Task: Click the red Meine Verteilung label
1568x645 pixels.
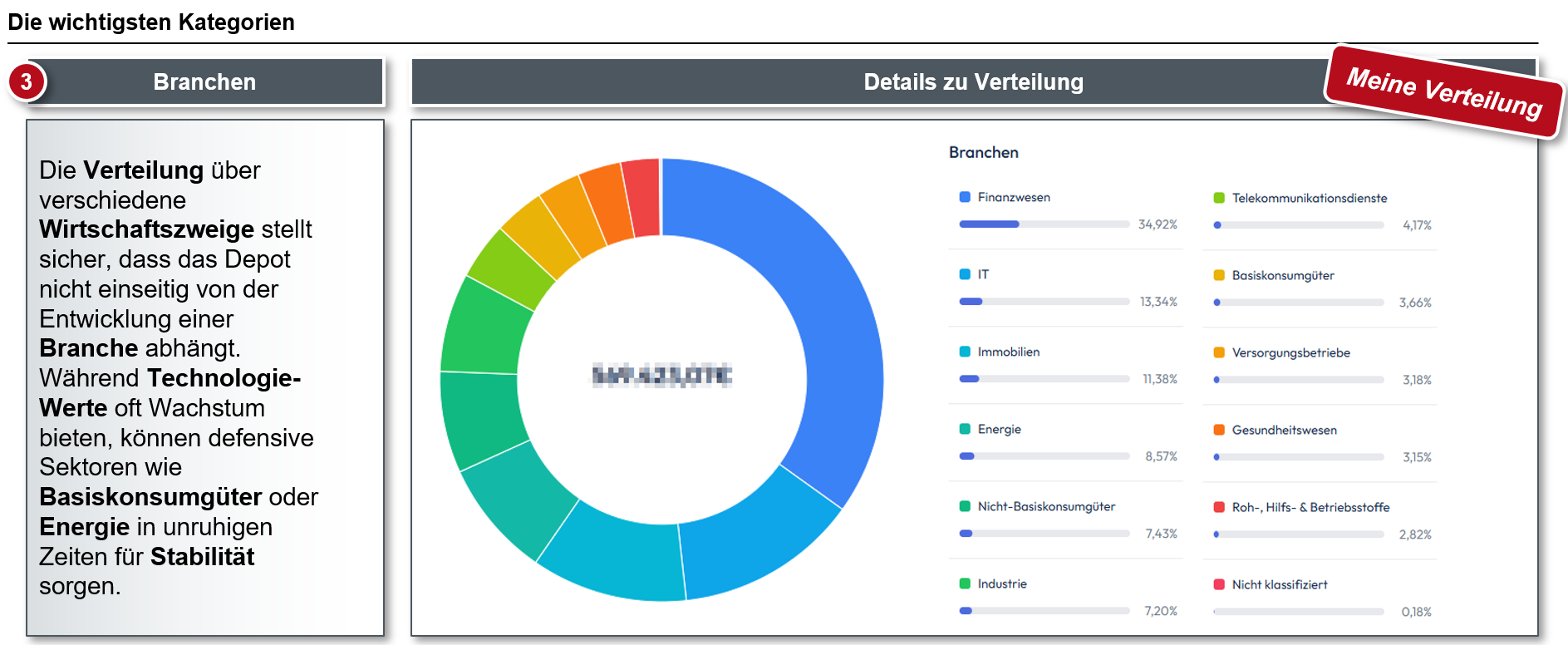Action: point(1444,91)
